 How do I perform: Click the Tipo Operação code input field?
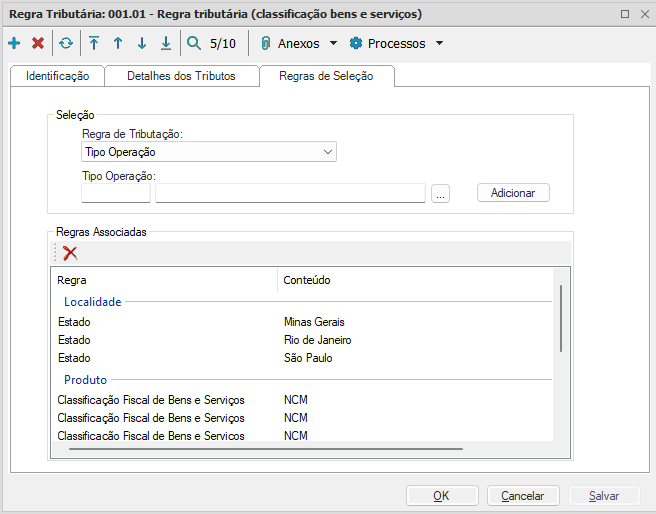(115, 193)
